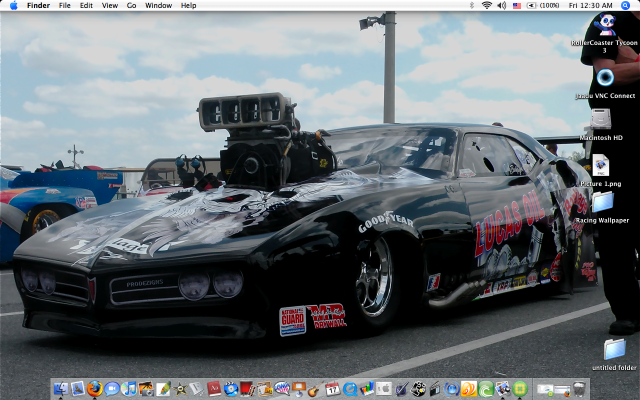Open the bar chart app in Dock

point(367,389)
